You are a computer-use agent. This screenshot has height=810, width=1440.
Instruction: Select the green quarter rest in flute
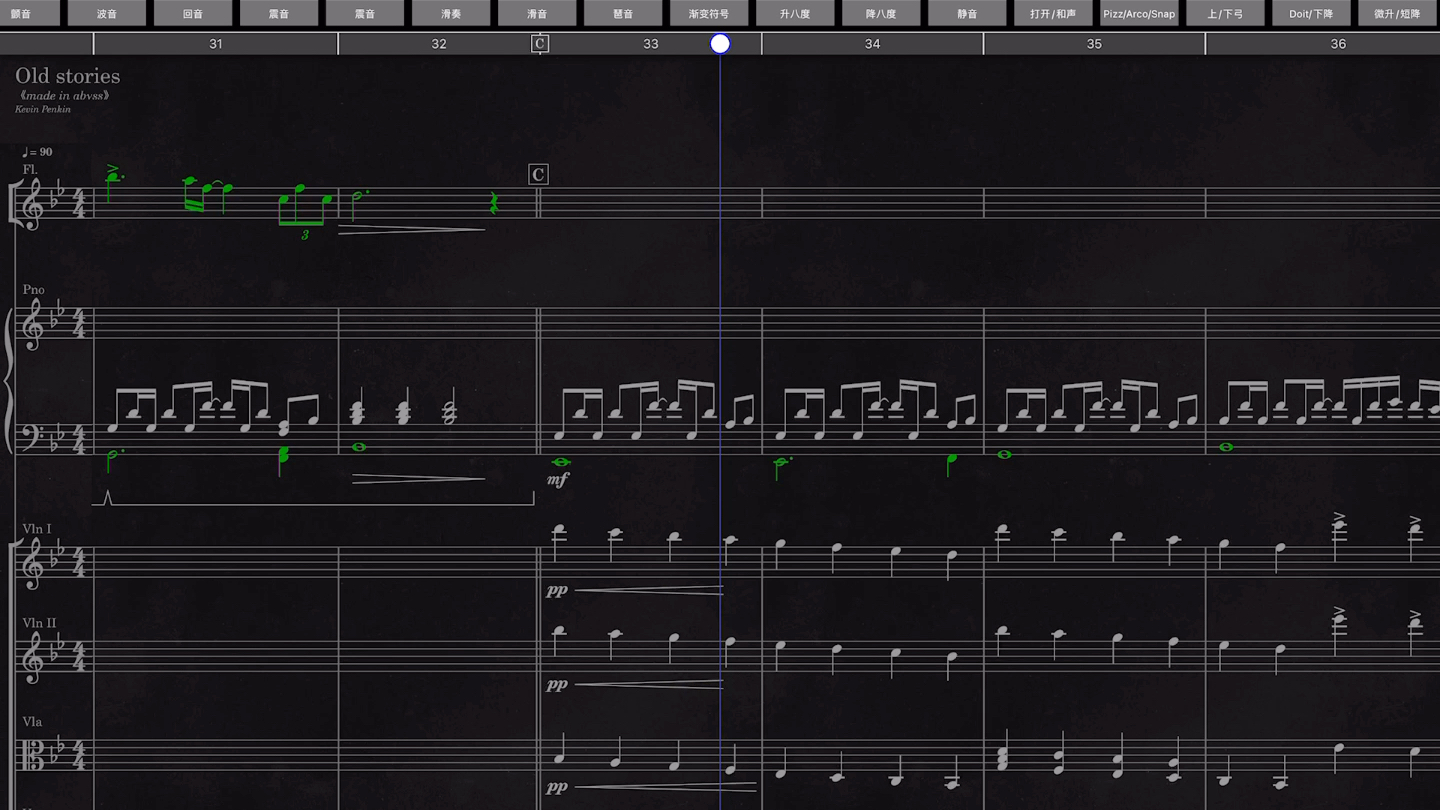coord(492,203)
